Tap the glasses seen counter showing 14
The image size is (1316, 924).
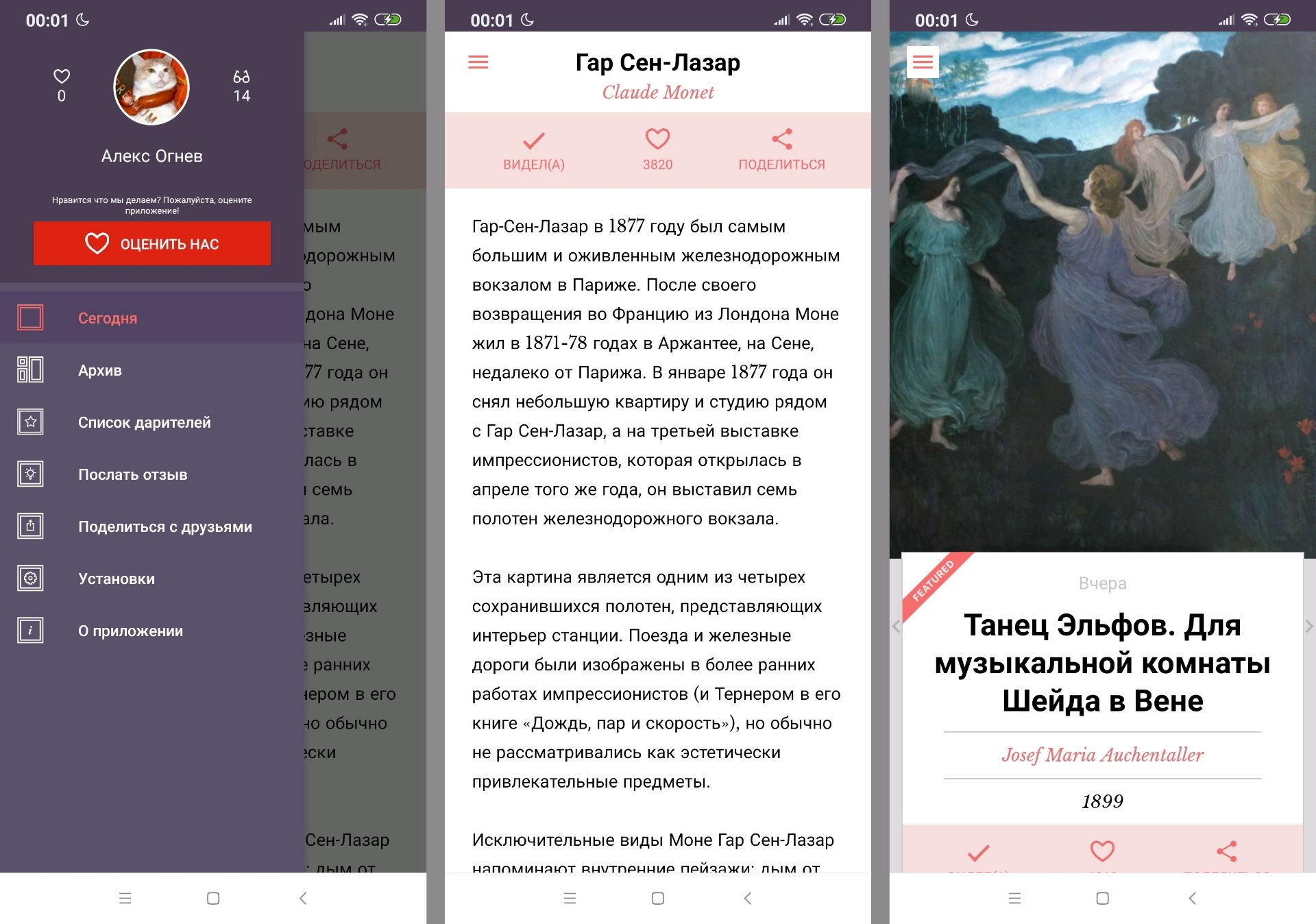(x=241, y=86)
